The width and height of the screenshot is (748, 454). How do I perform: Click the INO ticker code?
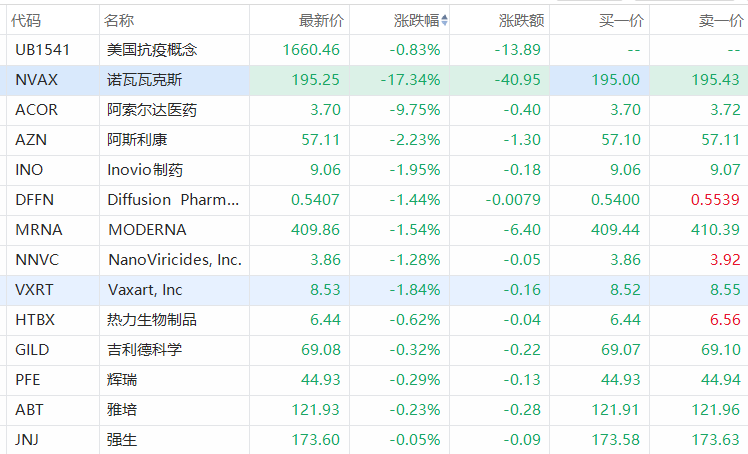coord(30,170)
